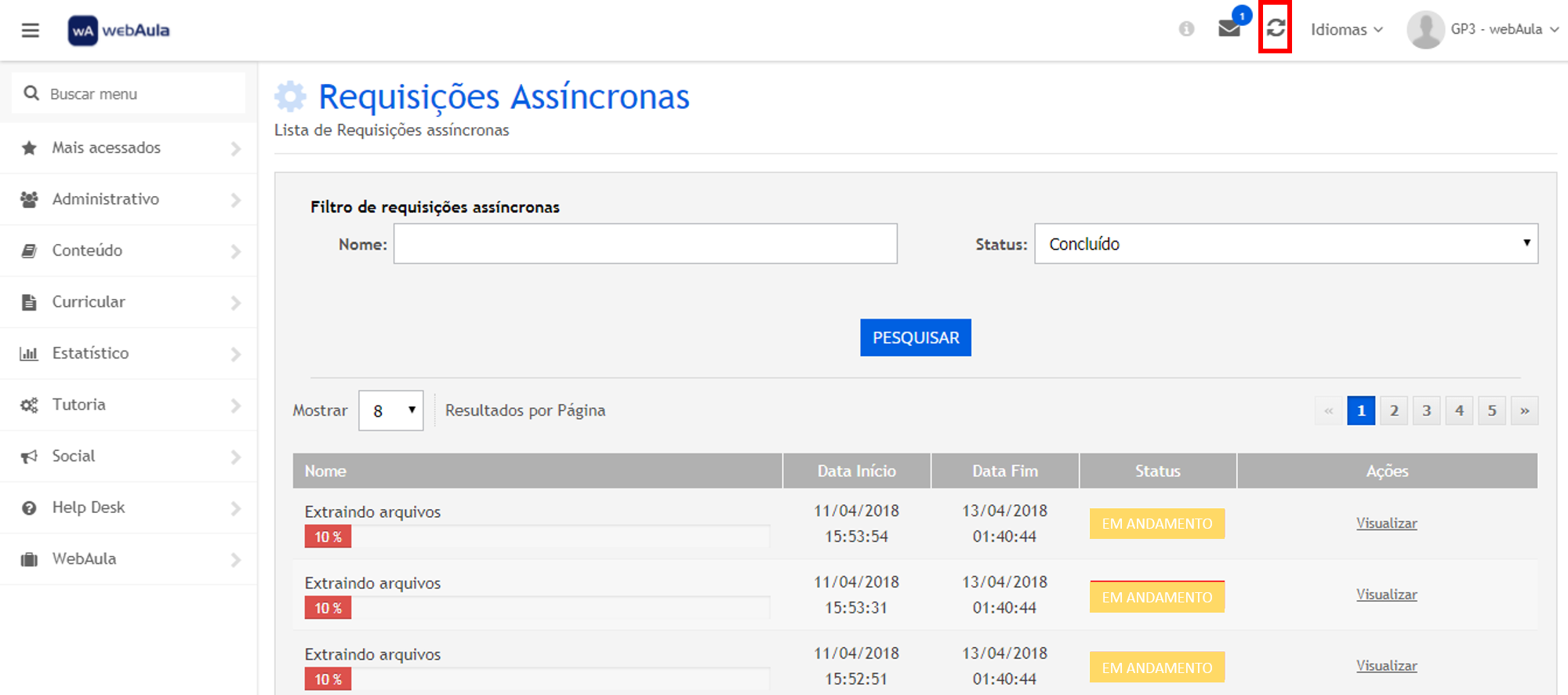Click the hamburger menu icon
This screenshot has width=1568, height=695.
tap(30, 31)
